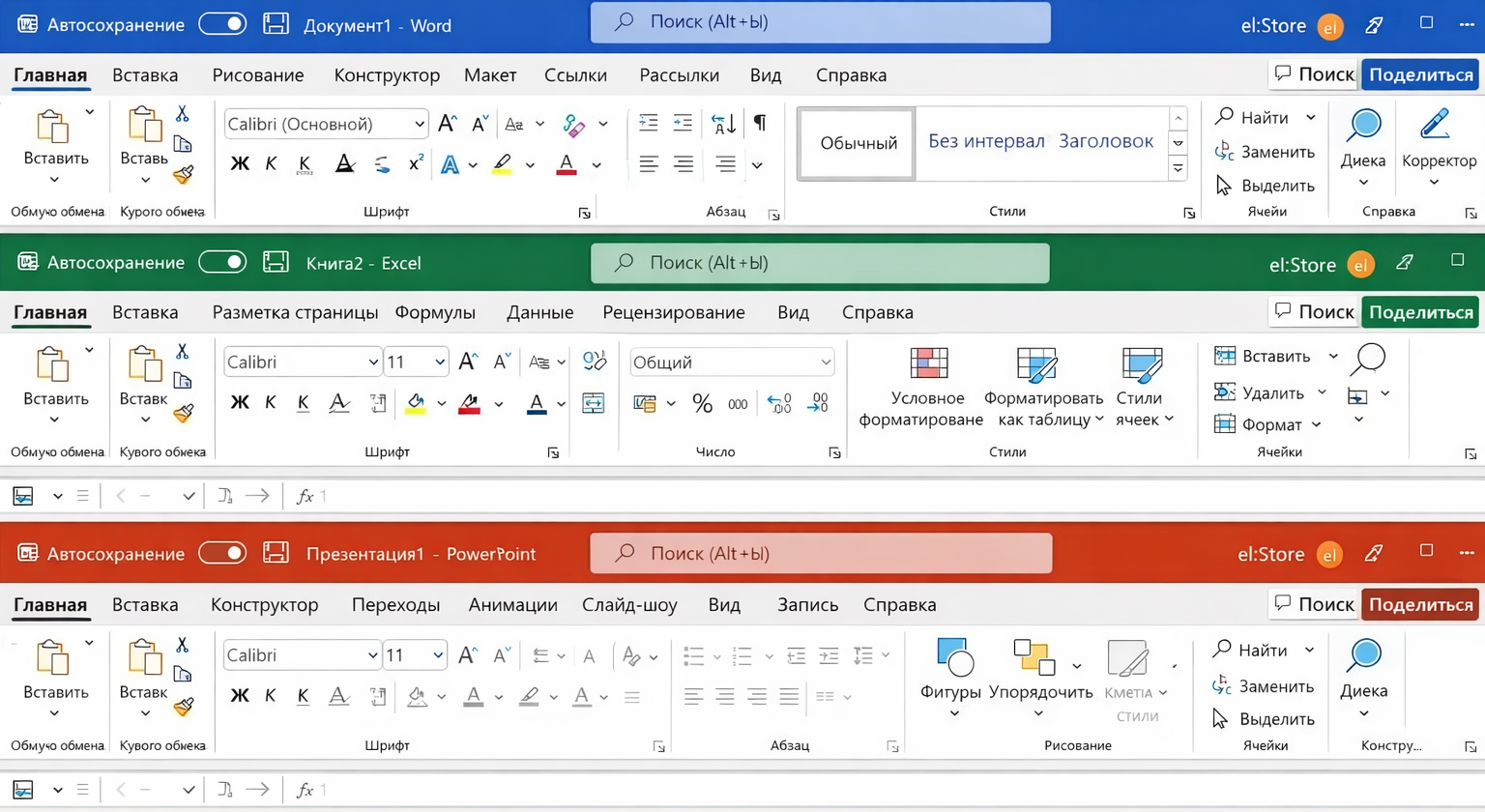1485x812 pixels.
Task: Open the Анимации tab in PowerPoint
Action: 512,605
